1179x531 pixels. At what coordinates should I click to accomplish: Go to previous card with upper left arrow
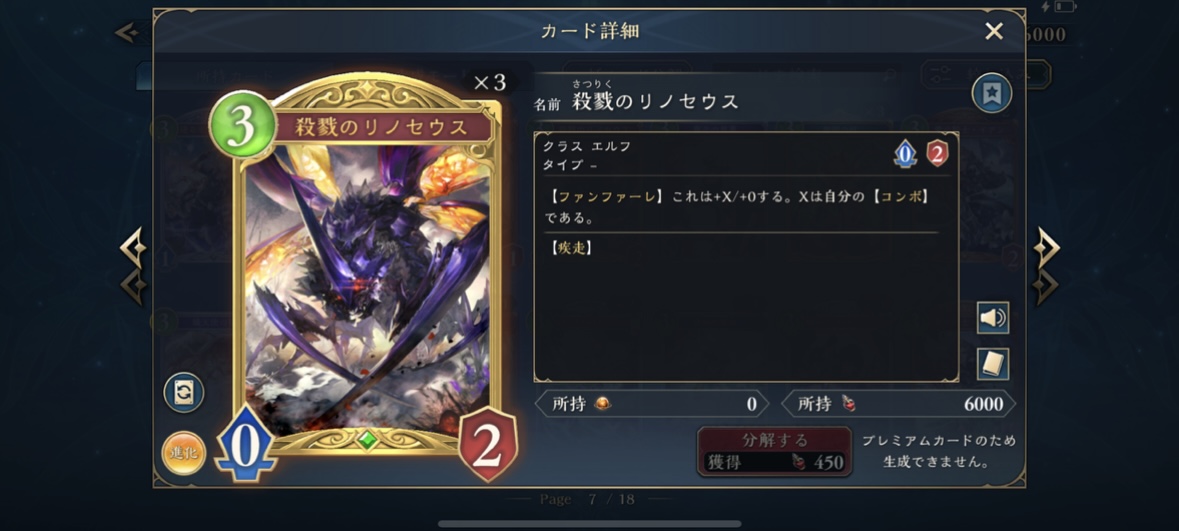(x=133, y=247)
